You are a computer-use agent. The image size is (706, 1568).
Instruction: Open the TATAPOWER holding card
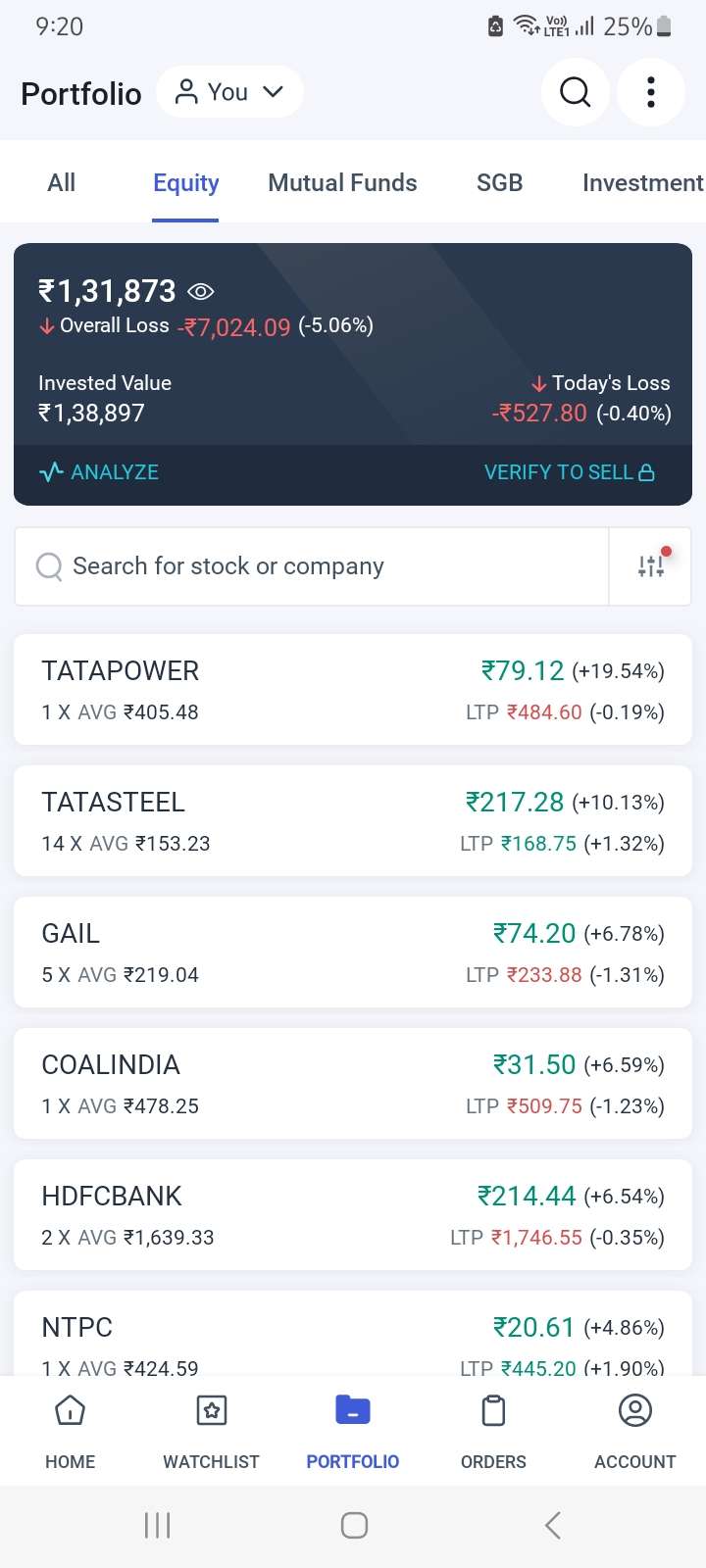tap(353, 690)
